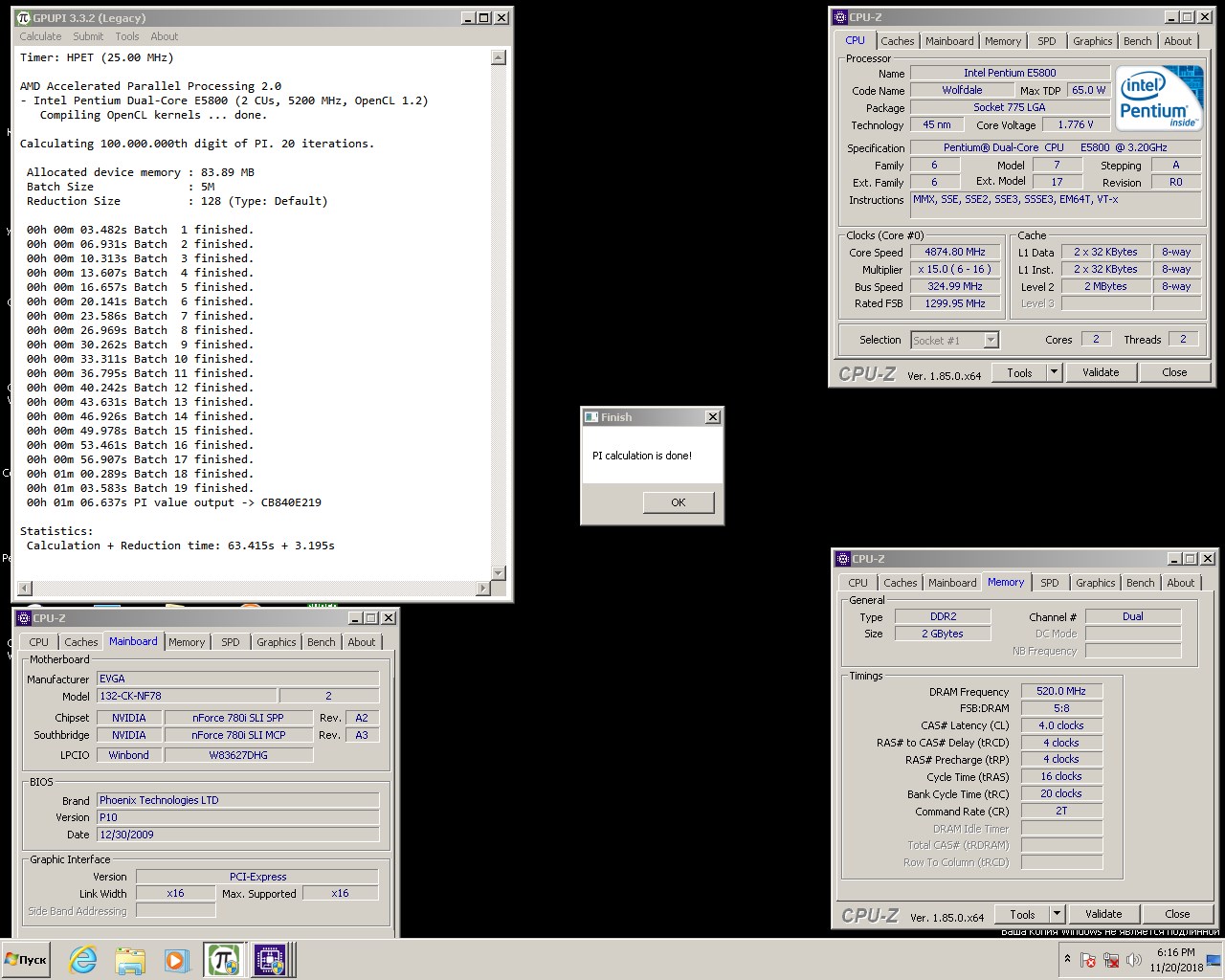Click the PI value output CB840E219 line
The image size is (1225, 980).
173,502
